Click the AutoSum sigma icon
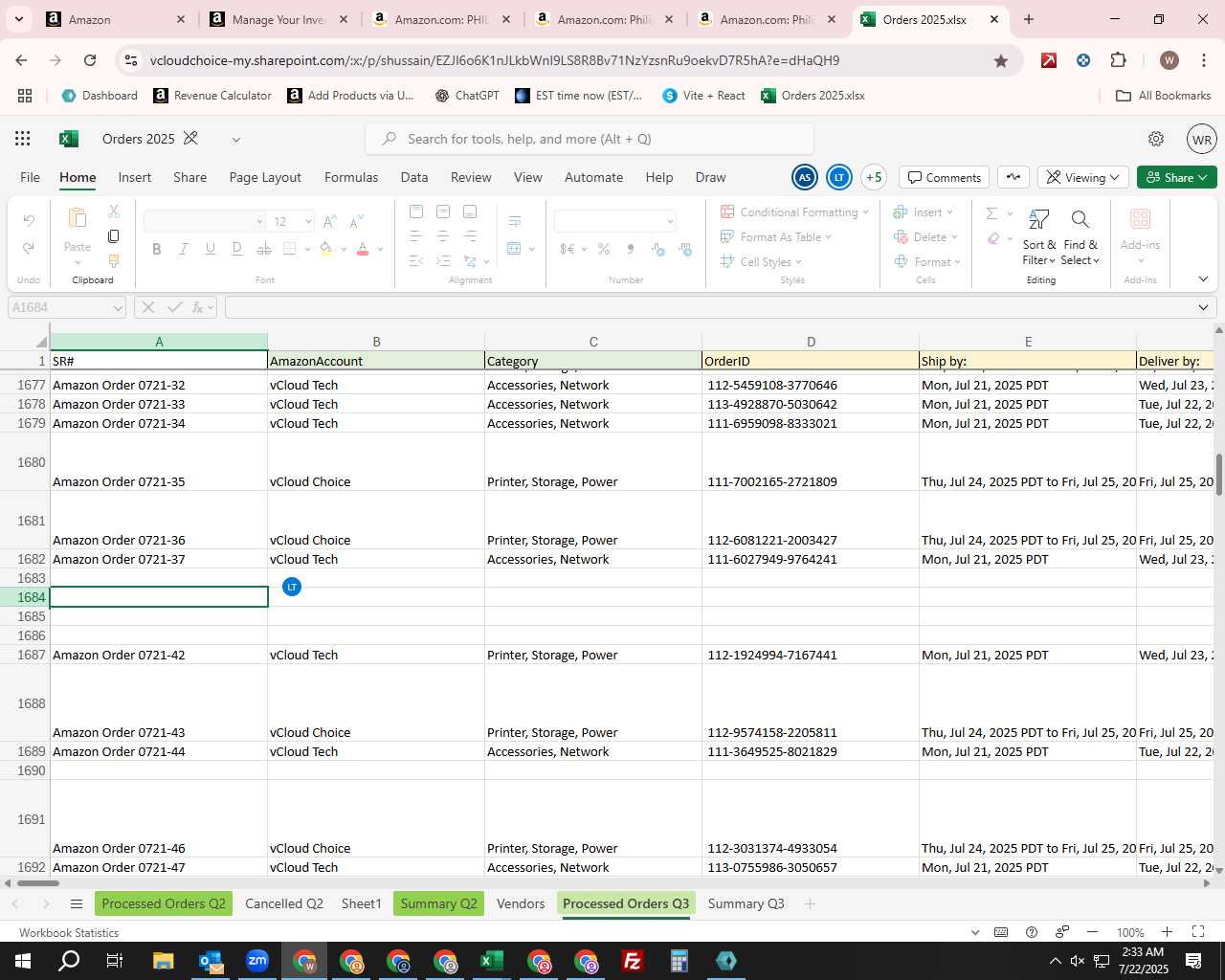The width and height of the screenshot is (1225, 980). pyautogui.click(x=991, y=212)
